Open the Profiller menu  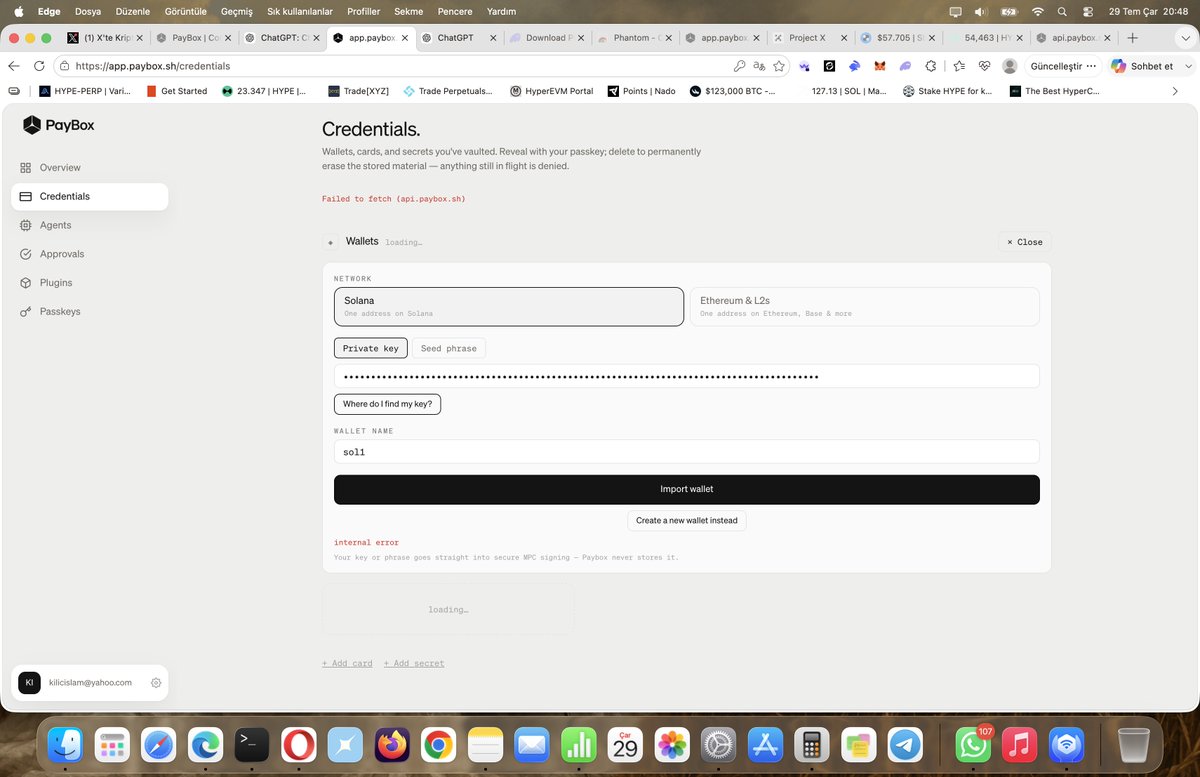click(x=363, y=11)
